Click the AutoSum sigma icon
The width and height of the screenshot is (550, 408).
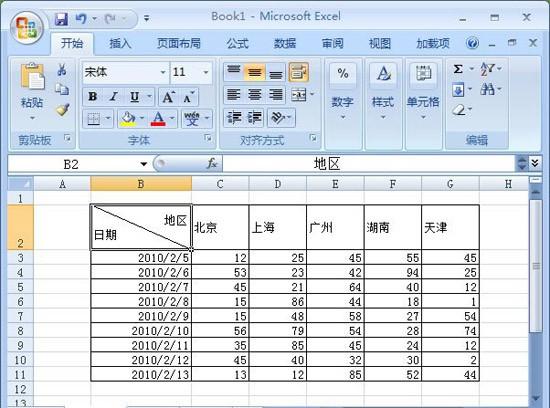coord(458,69)
